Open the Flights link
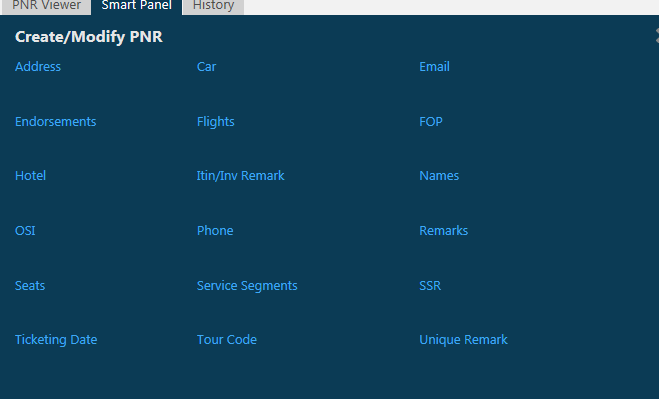The image size is (659, 399). [x=216, y=122]
